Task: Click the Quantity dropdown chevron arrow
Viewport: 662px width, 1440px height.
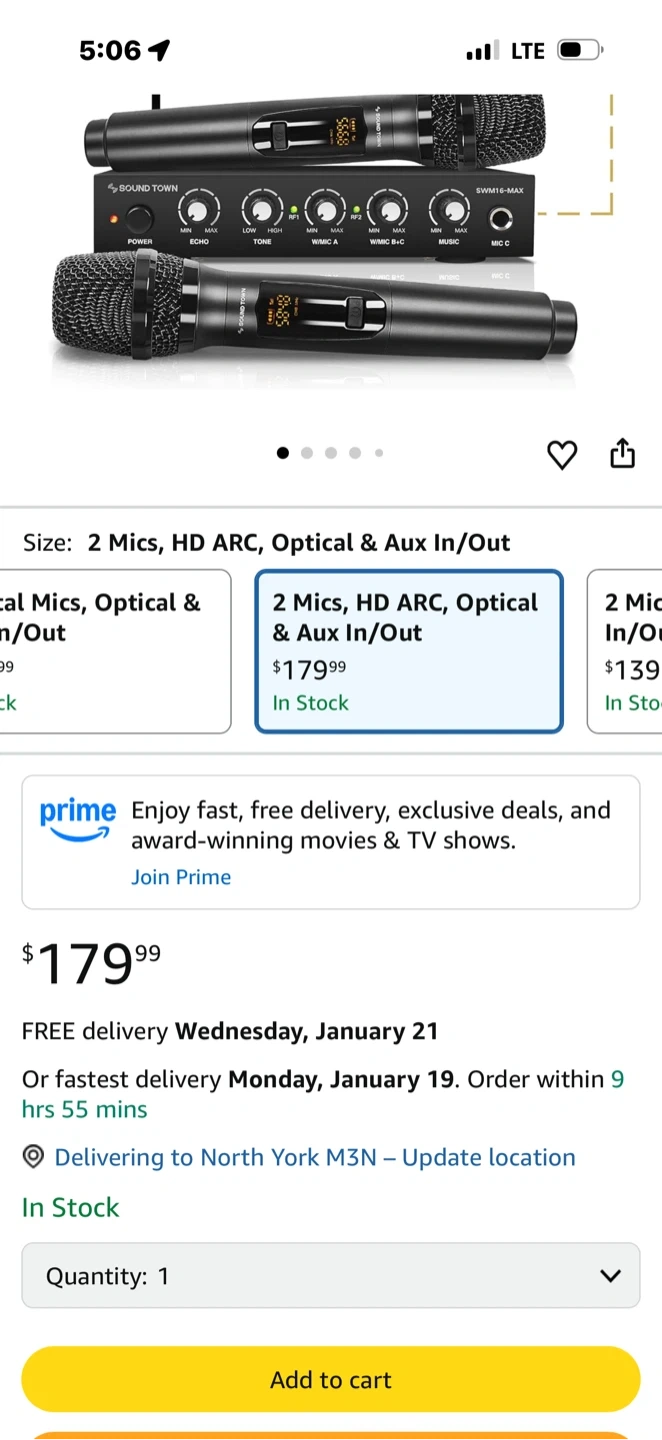Action: (x=610, y=1275)
